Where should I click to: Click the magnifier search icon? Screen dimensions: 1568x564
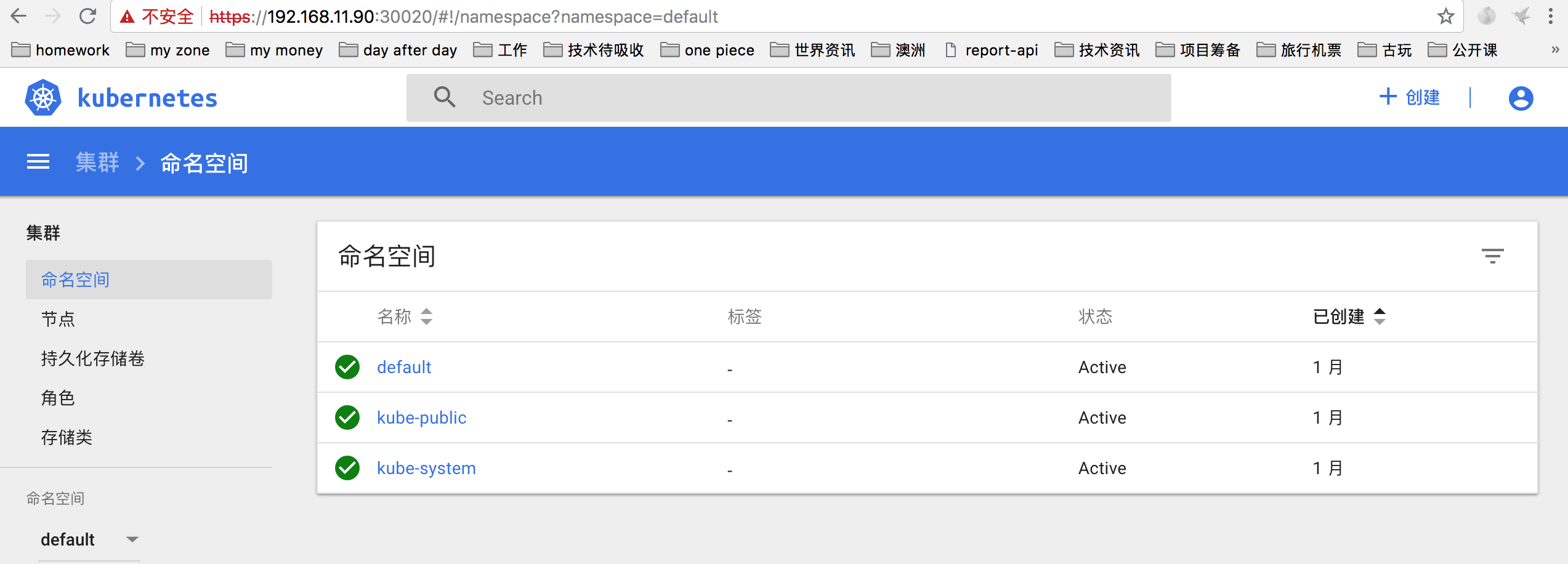click(x=444, y=97)
